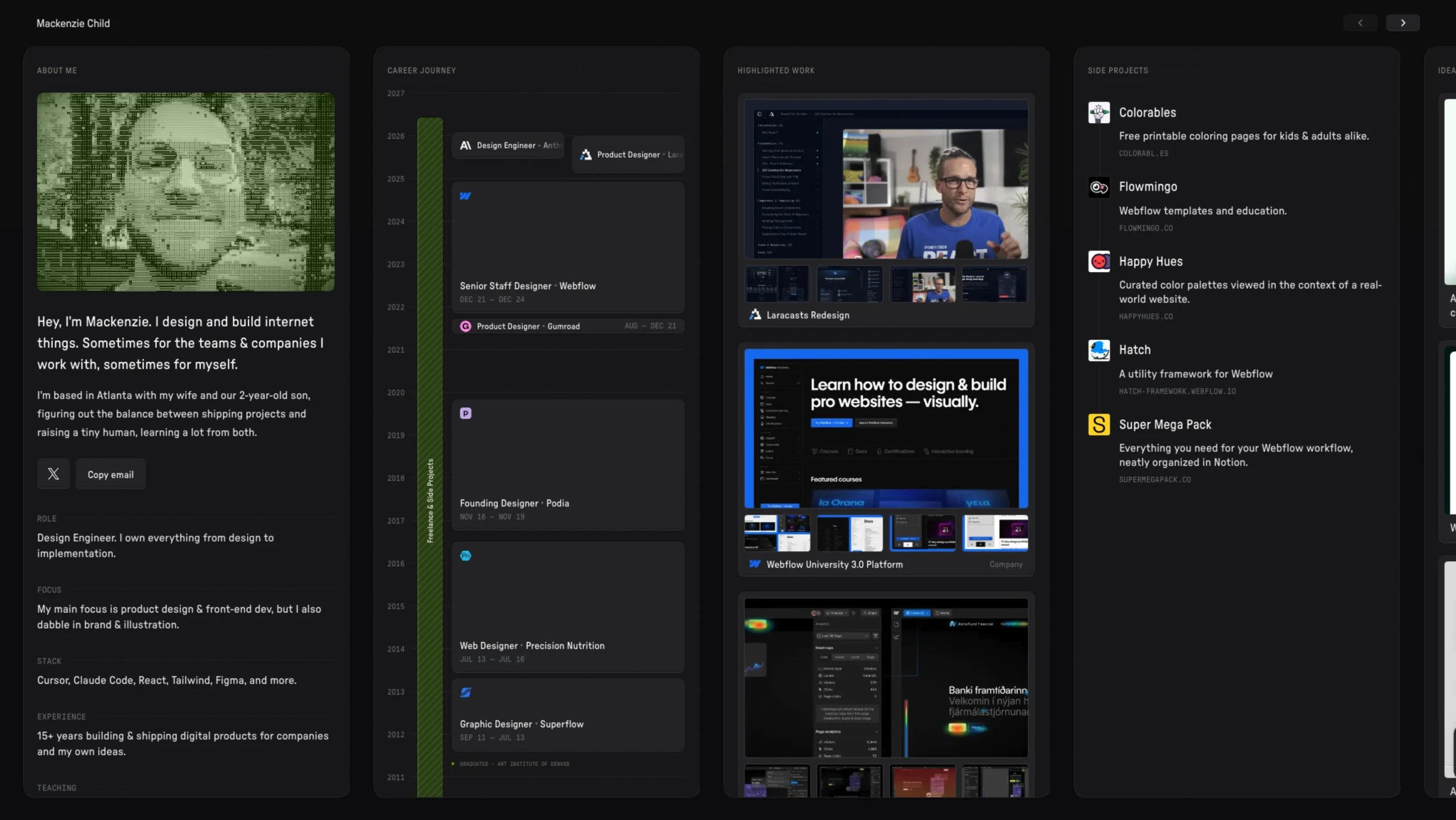
Task: Click Webflow icon beside Webflow University caption
Action: (755, 564)
